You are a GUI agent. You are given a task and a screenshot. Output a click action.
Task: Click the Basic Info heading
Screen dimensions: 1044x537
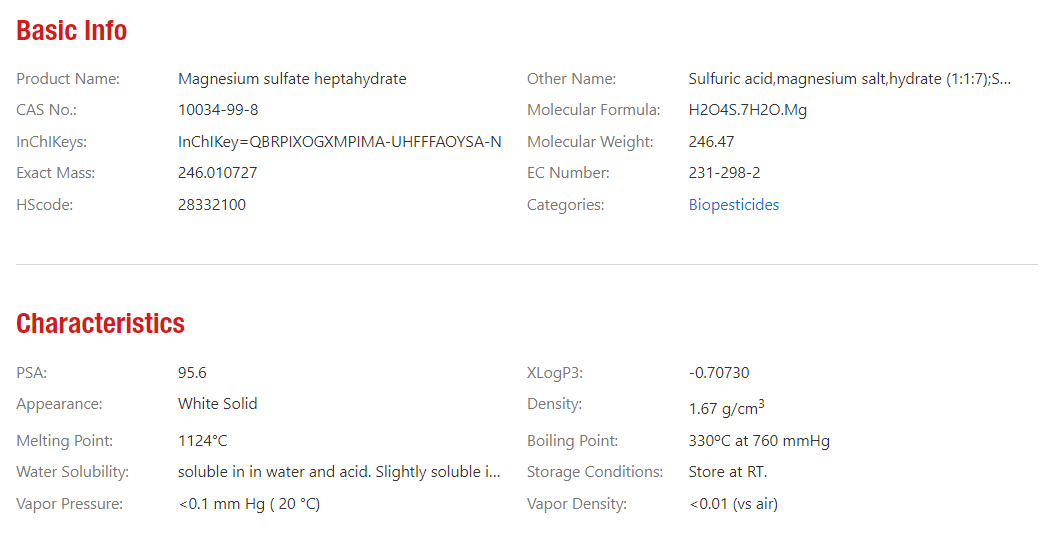point(71,31)
